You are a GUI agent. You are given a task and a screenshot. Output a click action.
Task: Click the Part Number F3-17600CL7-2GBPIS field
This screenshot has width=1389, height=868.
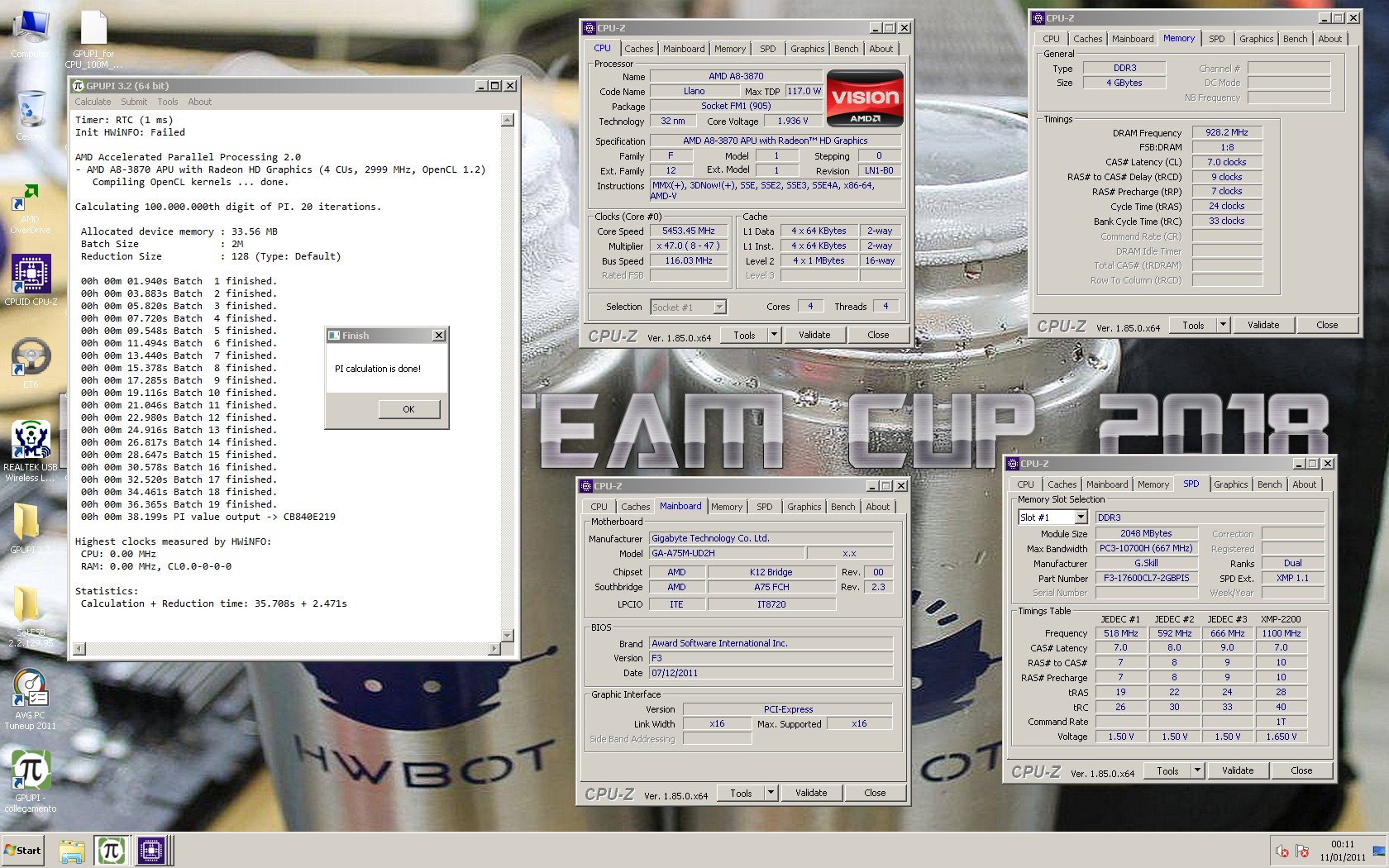pos(1146,579)
